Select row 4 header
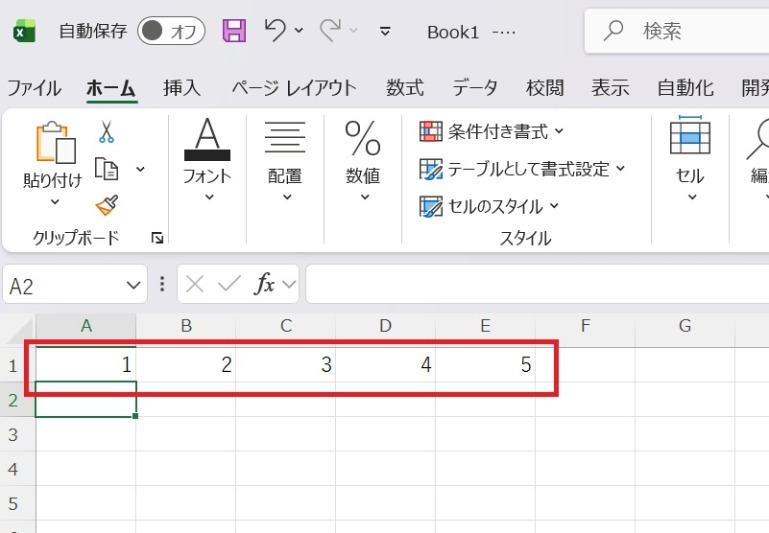Screen dimensions: 769x533 point(13,469)
